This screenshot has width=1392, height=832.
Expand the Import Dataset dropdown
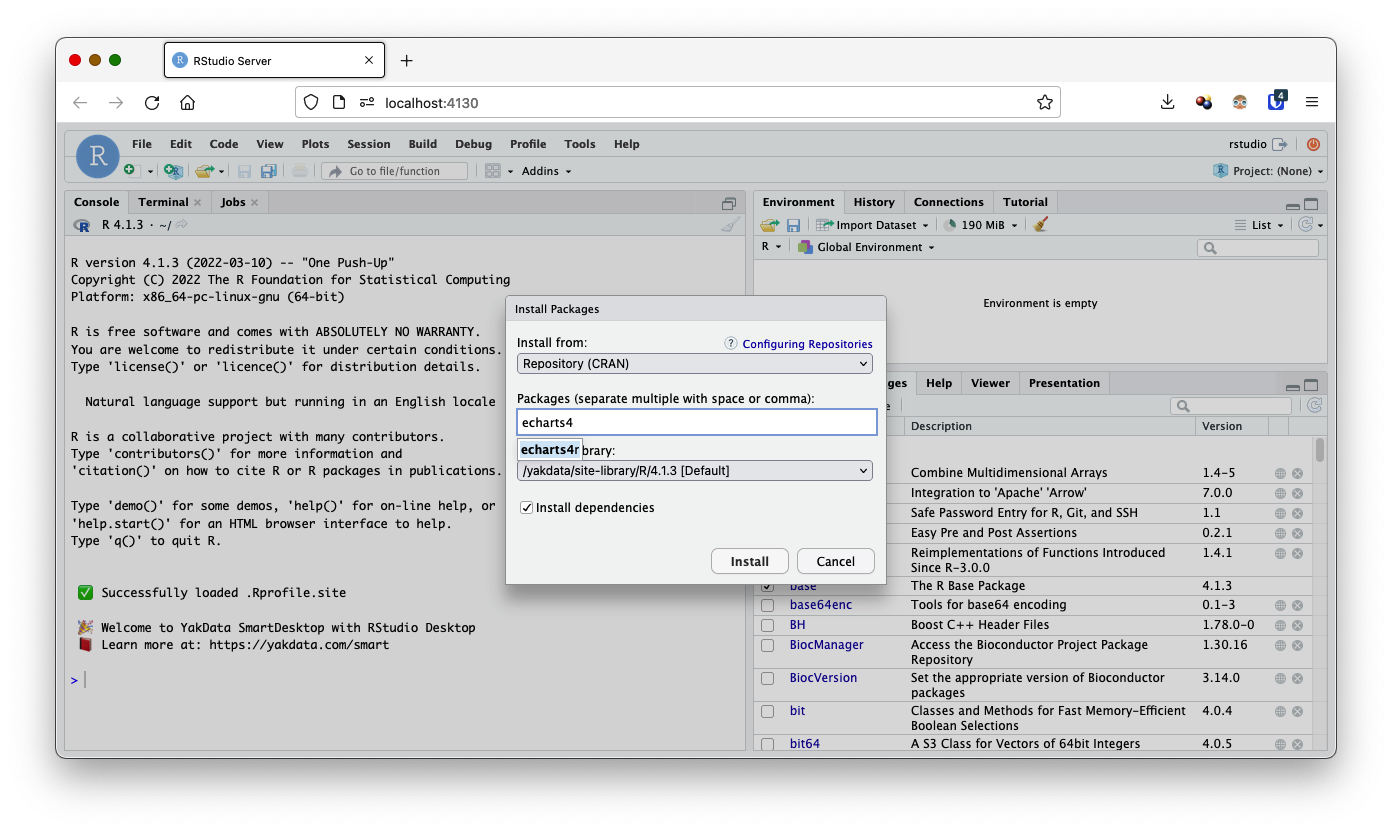coord(873,225)
